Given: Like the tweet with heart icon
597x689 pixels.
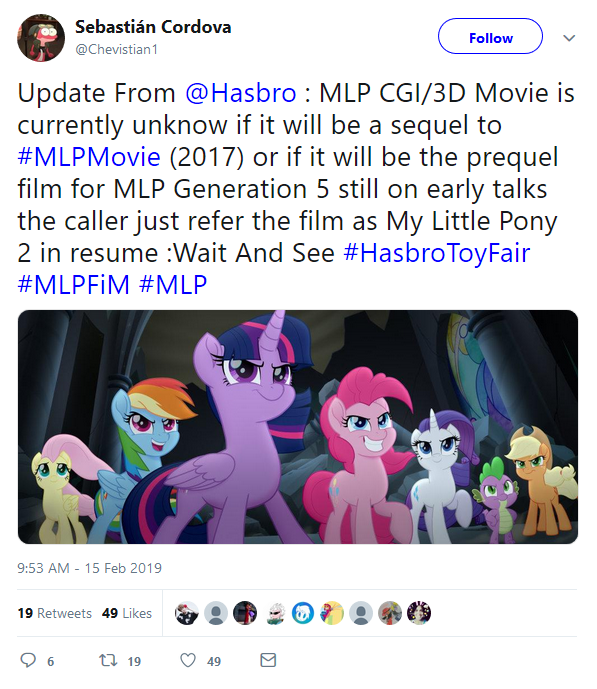Looking at the screenshot, I should click(188, 660).
